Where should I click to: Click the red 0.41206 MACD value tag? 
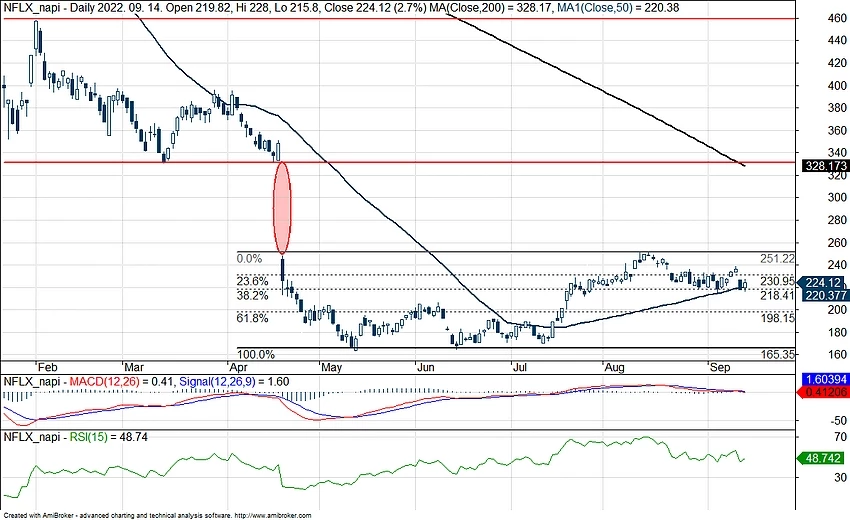point(825,391)
